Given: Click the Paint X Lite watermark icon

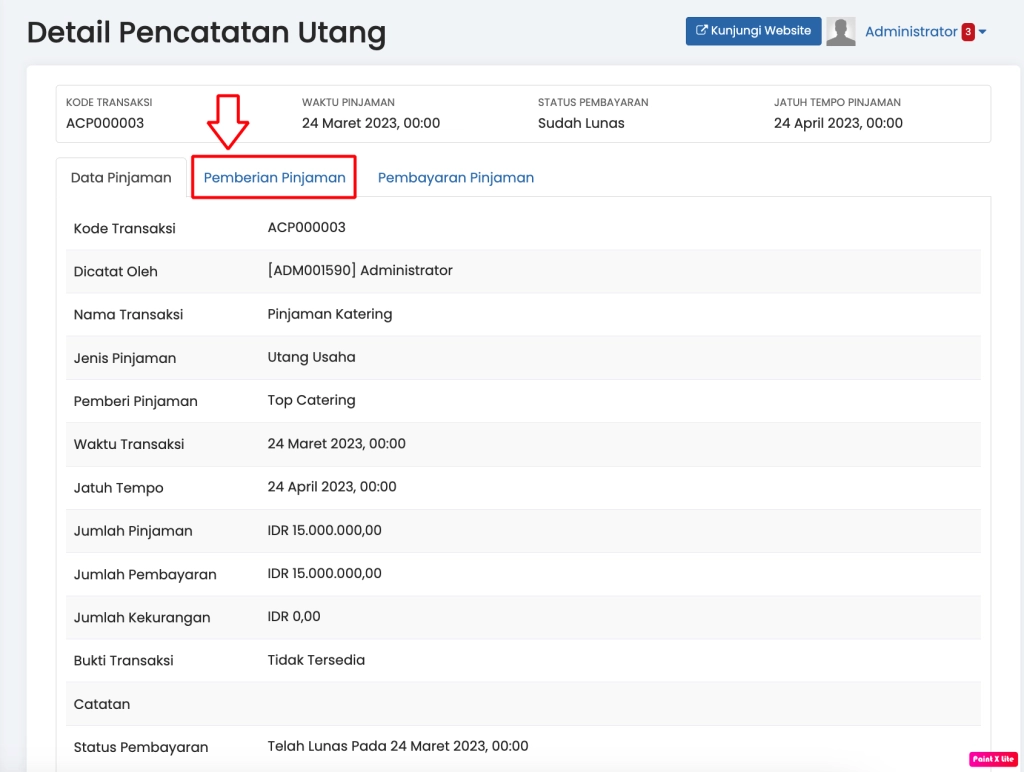Looking at the screenshot, I should (x=991, y=760).
